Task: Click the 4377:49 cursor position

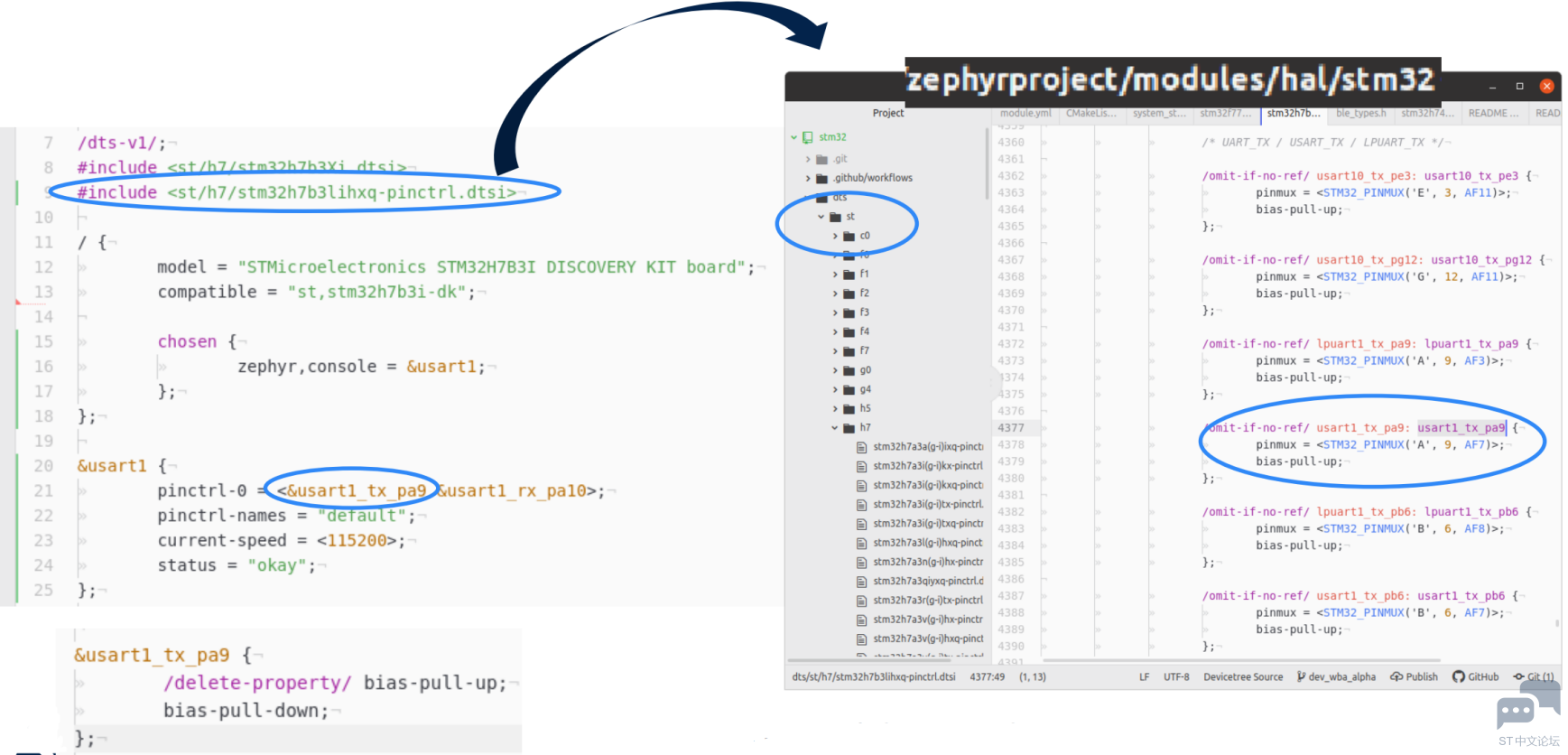Action: [988, 676]
